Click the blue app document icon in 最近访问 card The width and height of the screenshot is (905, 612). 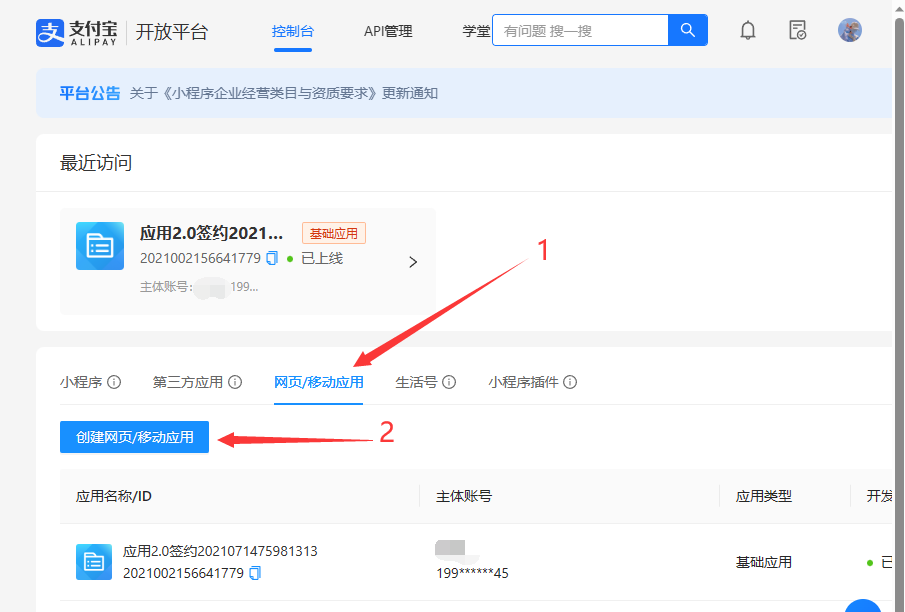(x=98, y=246)
